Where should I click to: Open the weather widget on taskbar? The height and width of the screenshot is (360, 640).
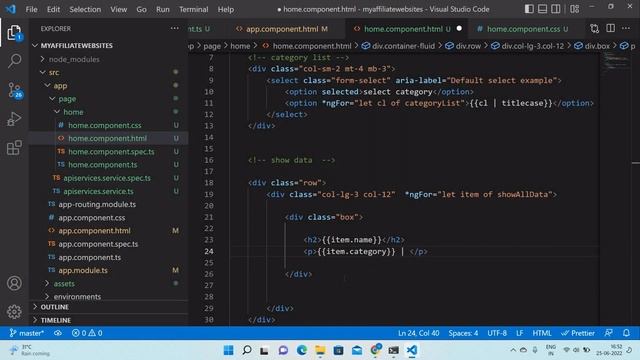pyautogui.click(x=29, y=350)
